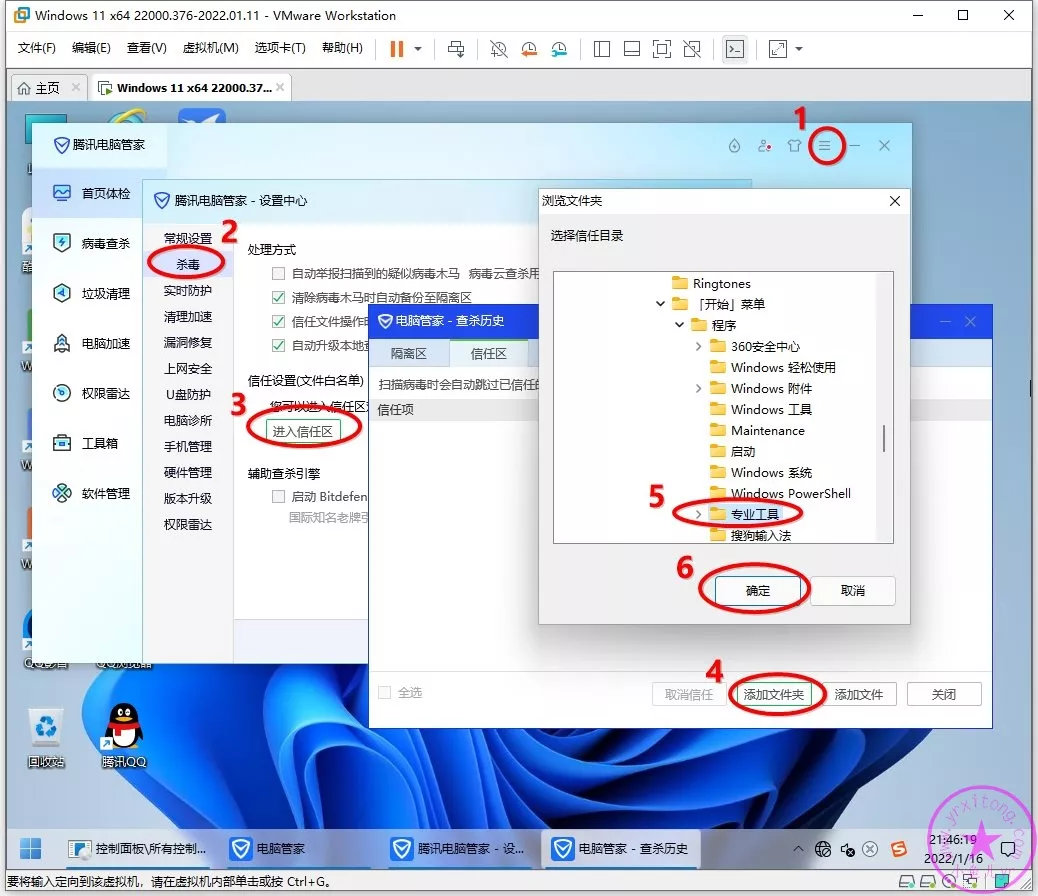Click the Sogou input method tray icon

[x=899, y=849]
